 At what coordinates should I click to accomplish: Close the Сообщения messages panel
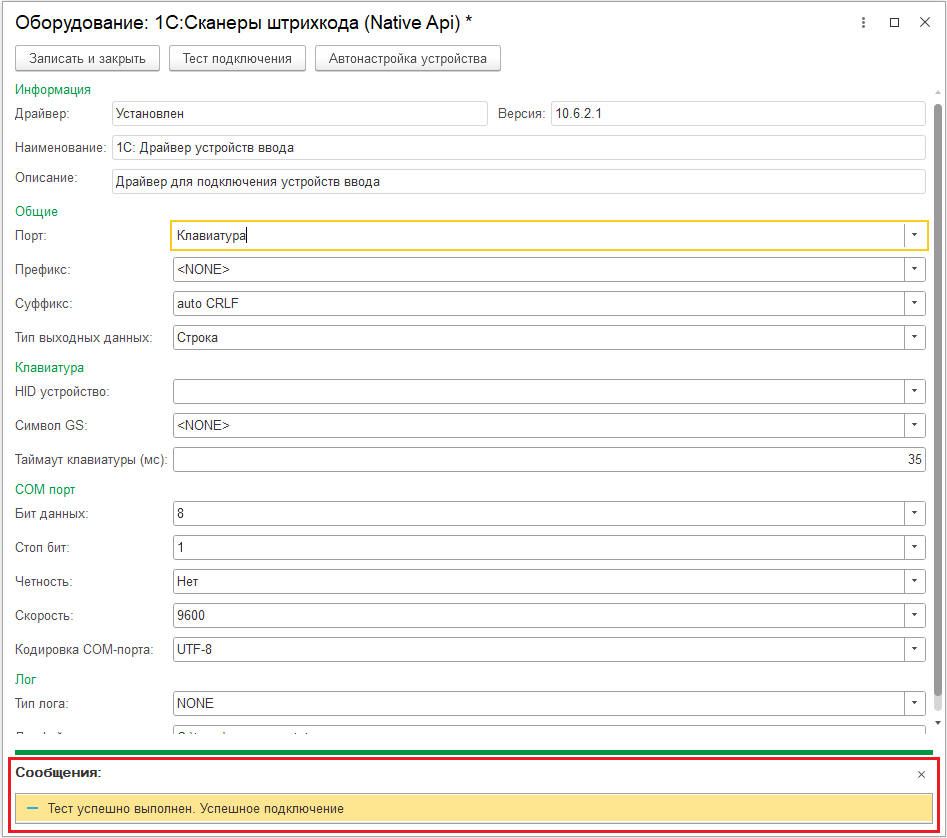[x=921, y=775]
